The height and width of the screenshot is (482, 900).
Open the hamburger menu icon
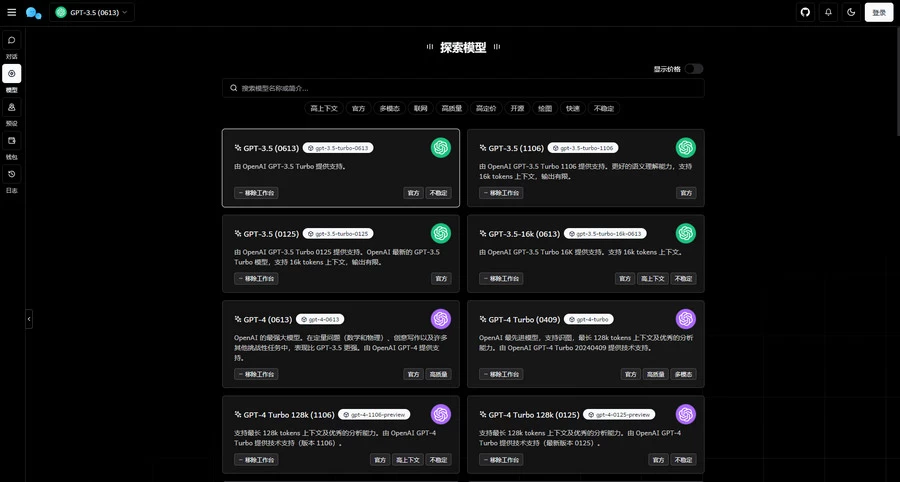point(11,12)
